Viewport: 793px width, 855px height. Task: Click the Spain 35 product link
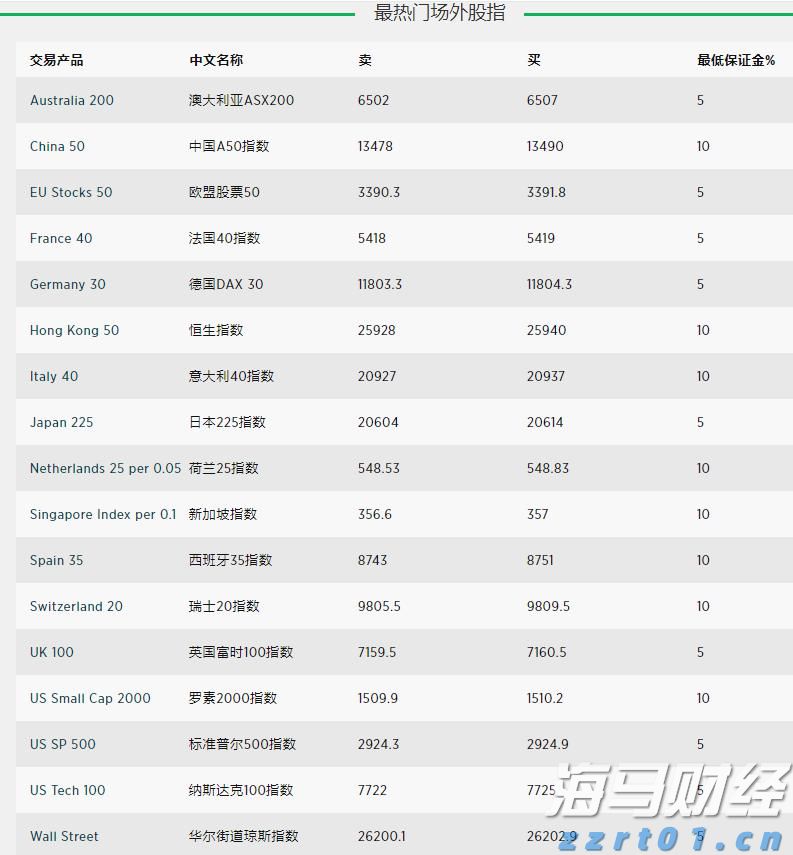point(57,560)
